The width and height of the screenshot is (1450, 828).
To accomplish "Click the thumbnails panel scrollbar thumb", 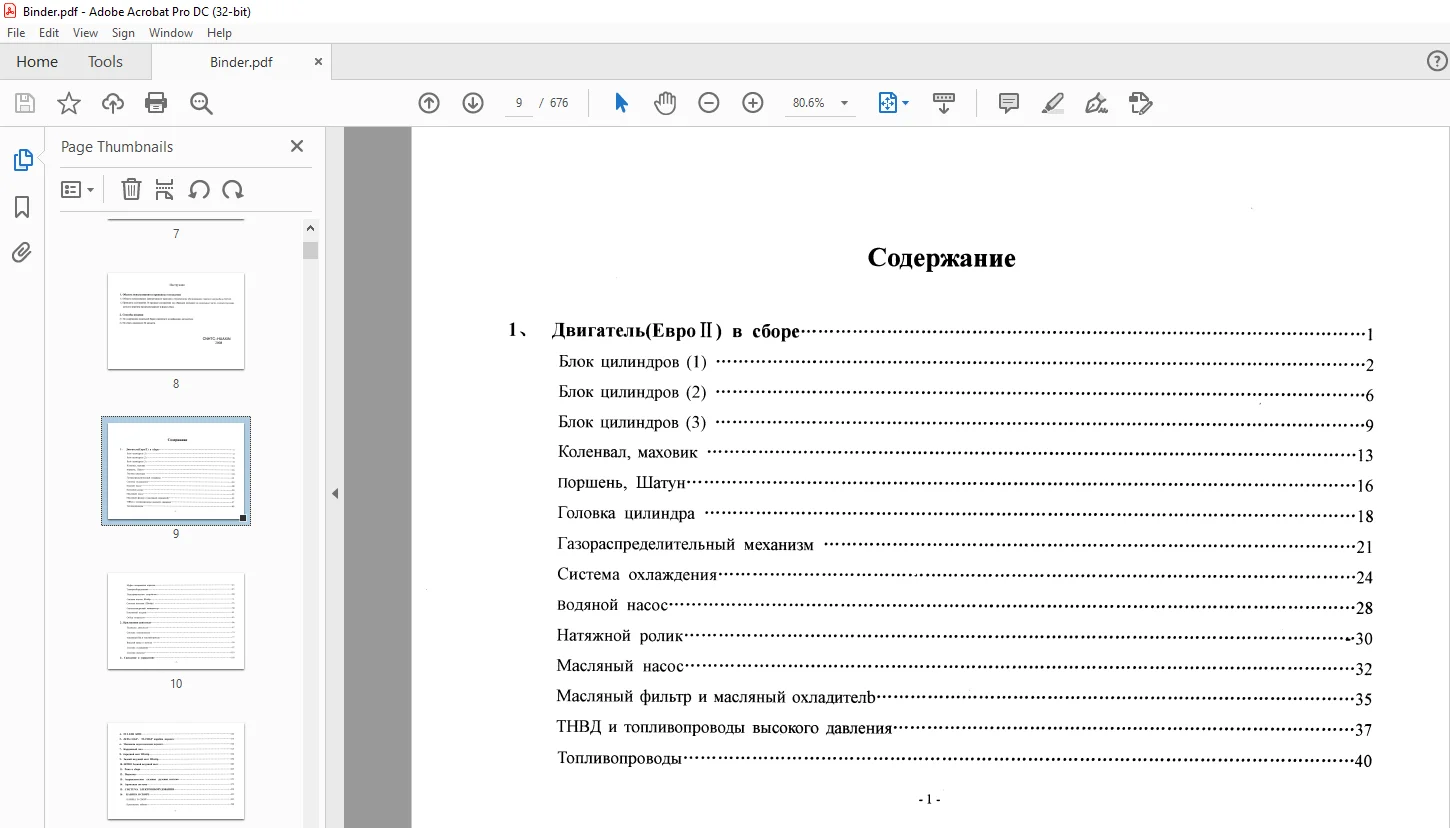I will coord(311,250).
